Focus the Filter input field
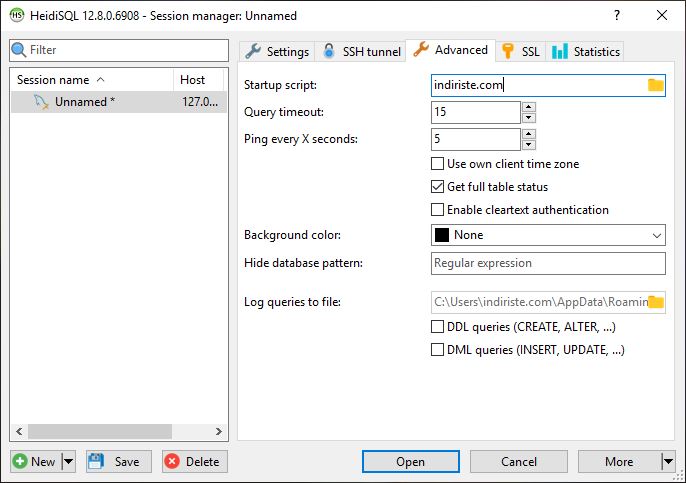This screenshot has width=686, height=483. 119,50
